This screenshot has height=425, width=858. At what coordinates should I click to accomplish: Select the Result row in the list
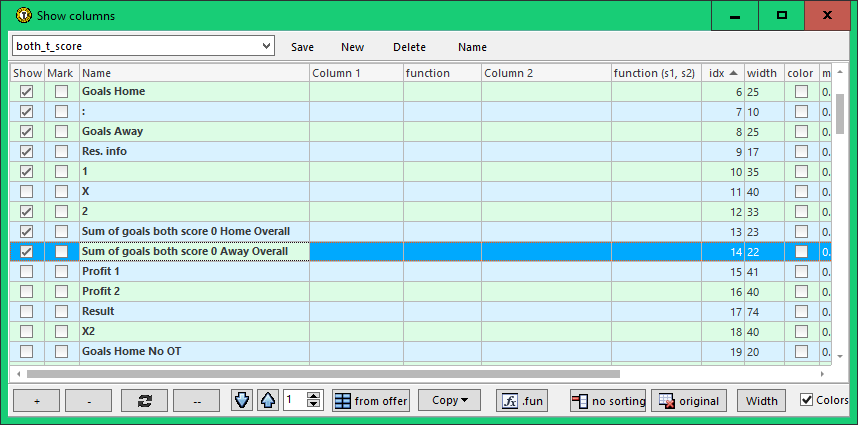190,311
